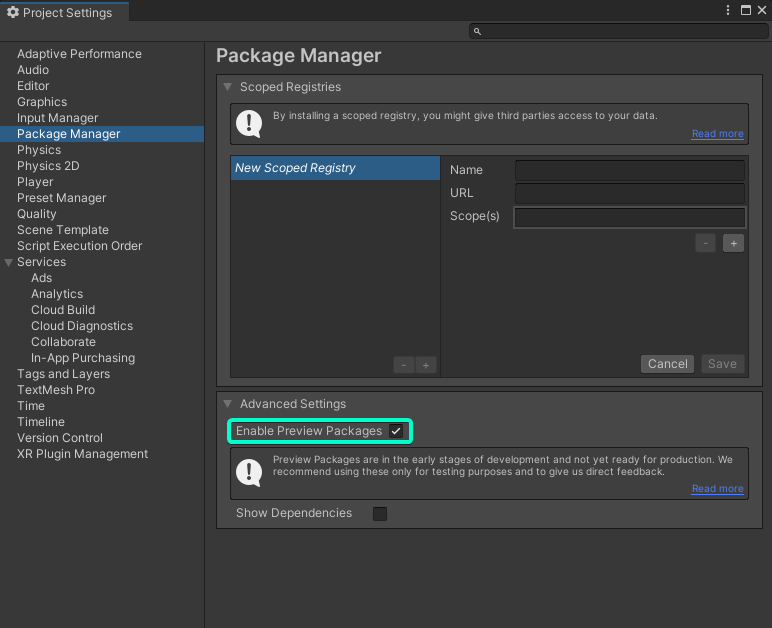Select Cloud Build service
Screen dimensions: 772x628
(x=63, y=310)
